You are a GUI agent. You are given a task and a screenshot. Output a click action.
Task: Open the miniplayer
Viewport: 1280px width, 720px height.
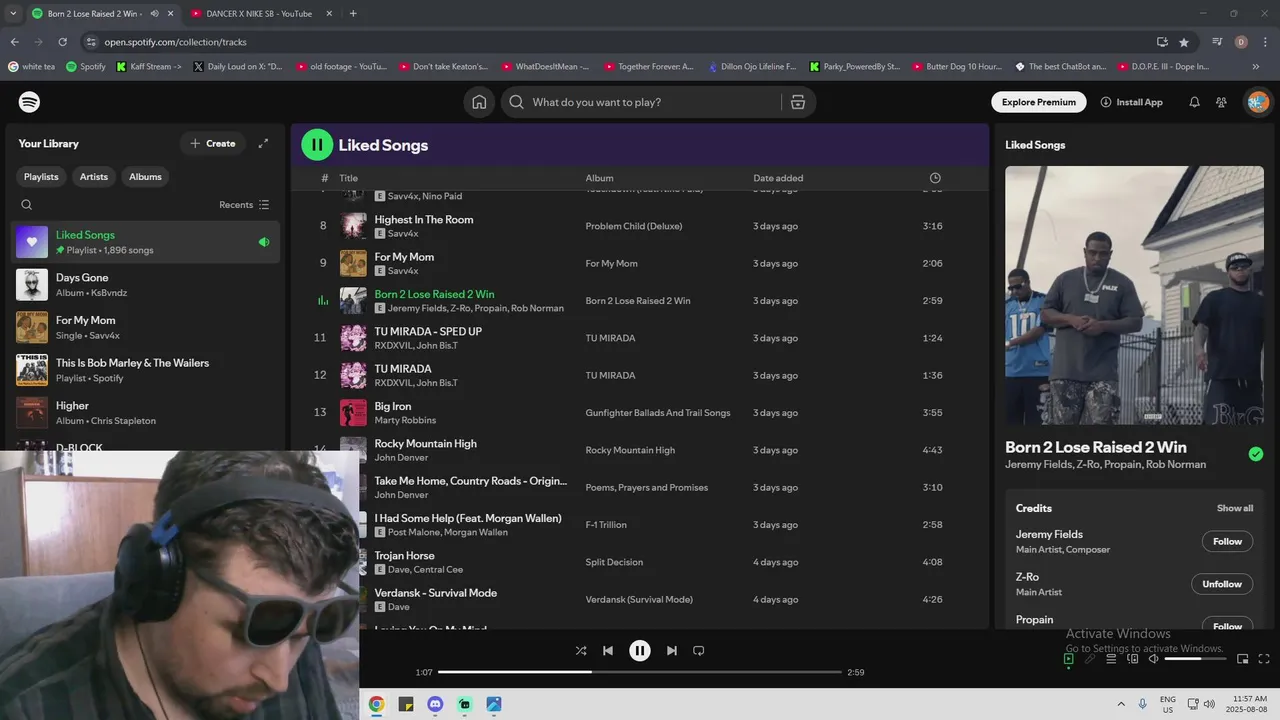(x=1243, y=659)
